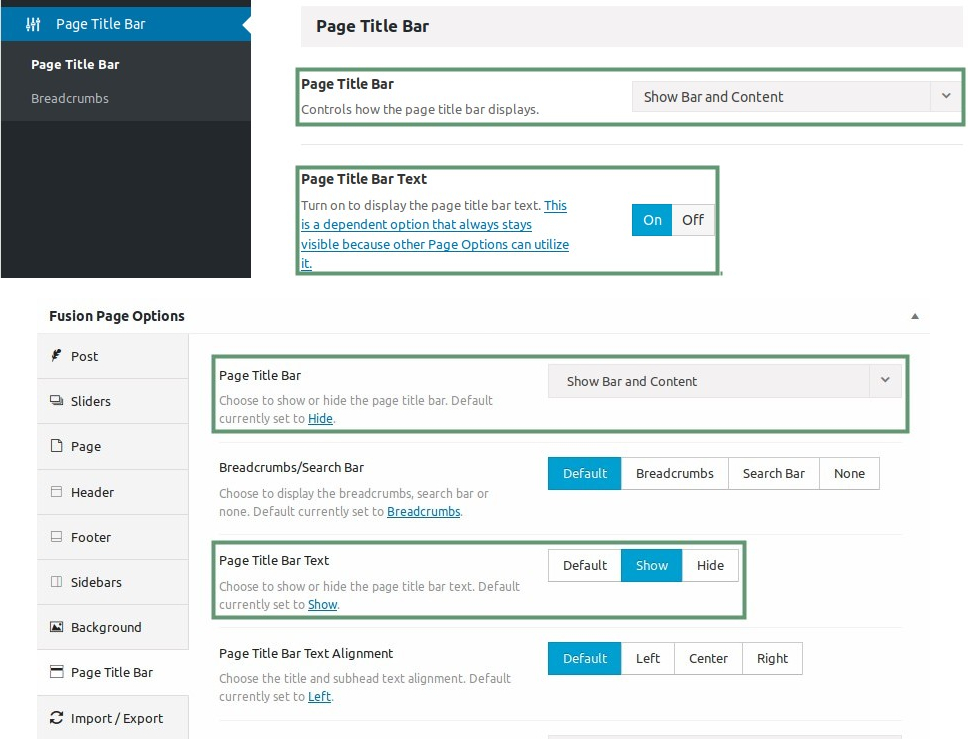Image resolution: width=968 pixels, height=739 pixels.
Task: Follow the dependent option explanation link
Action: coord(435,234)
